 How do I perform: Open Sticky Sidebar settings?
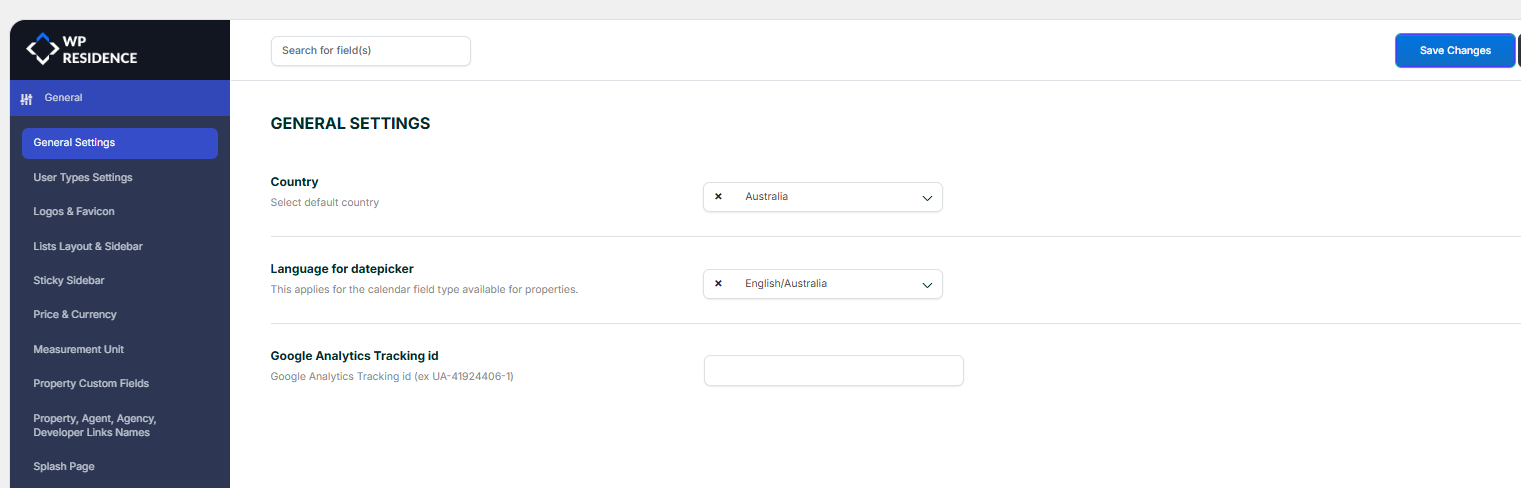(69, 281)
